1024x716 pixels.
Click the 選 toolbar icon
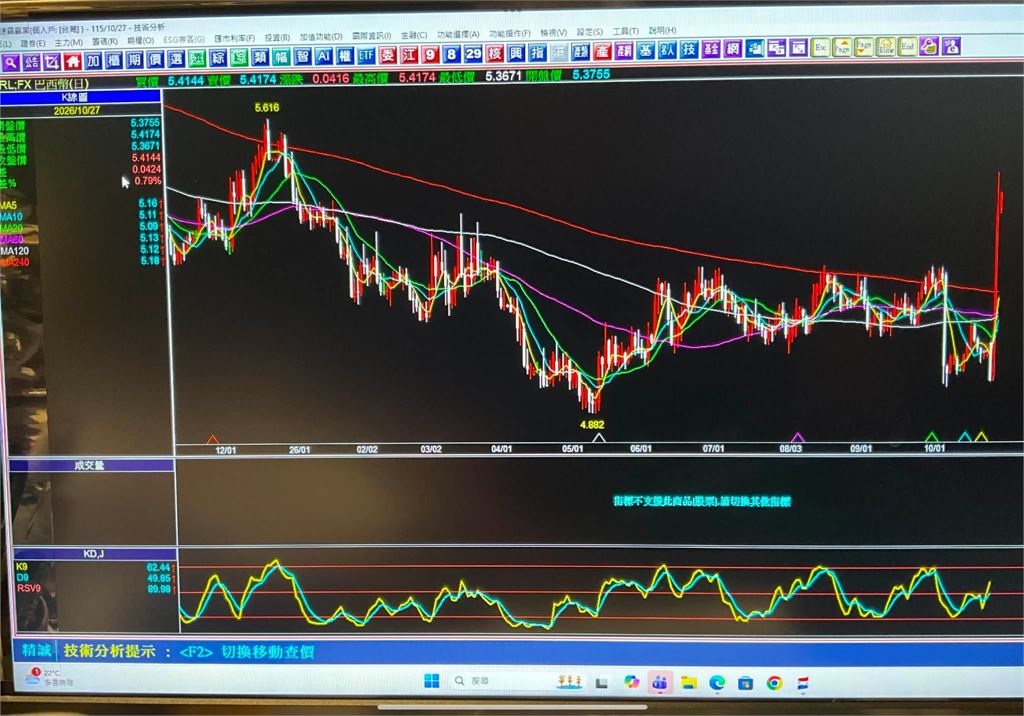pos(176,59)
